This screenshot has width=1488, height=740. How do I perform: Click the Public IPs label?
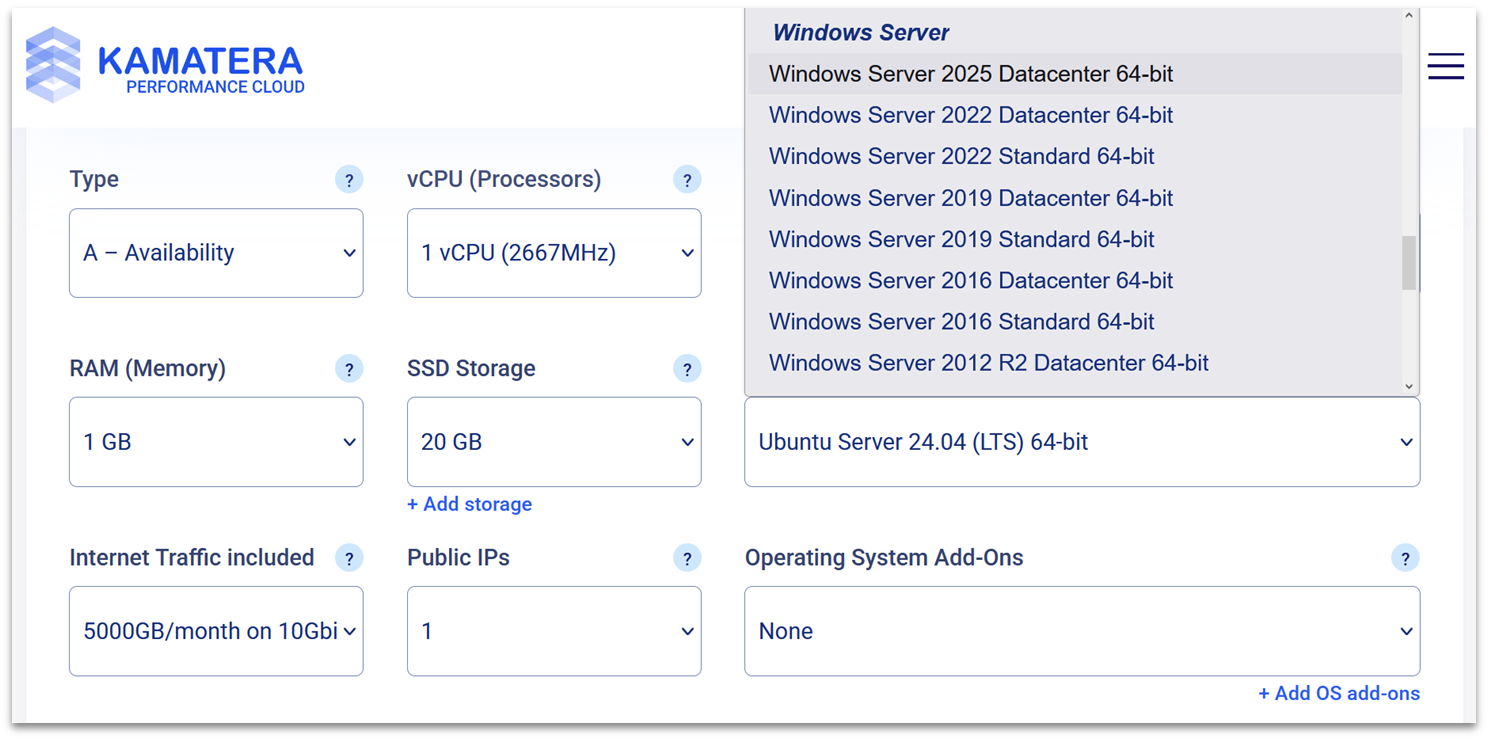(458, 558)
